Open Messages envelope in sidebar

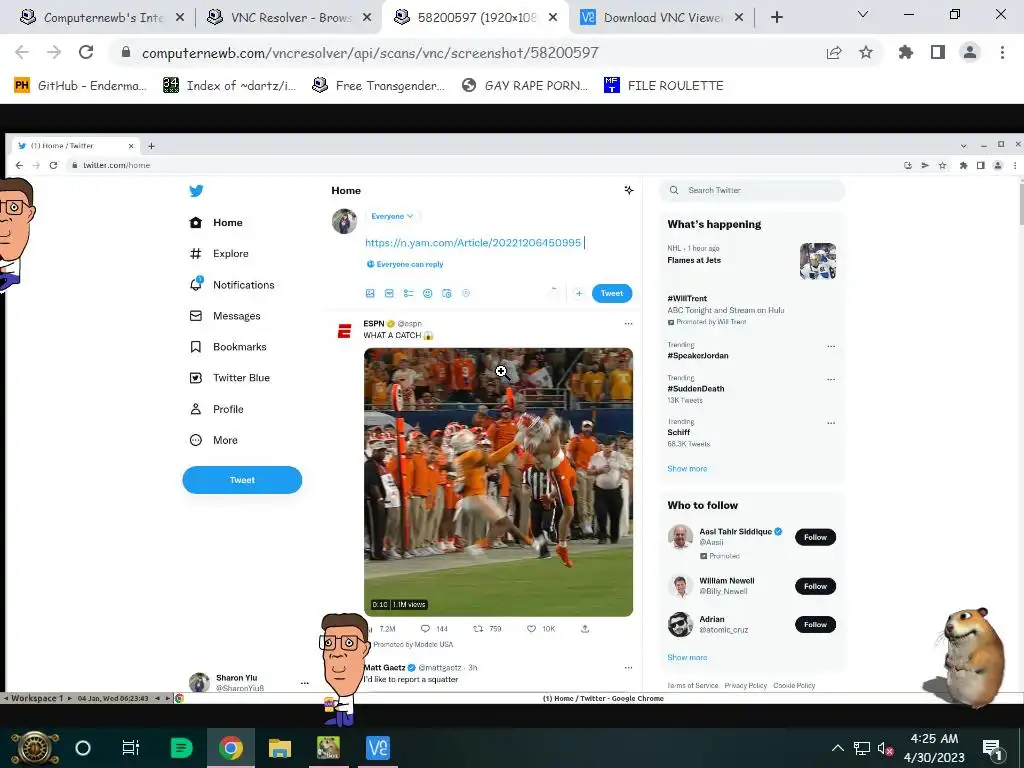click(225, 316)
